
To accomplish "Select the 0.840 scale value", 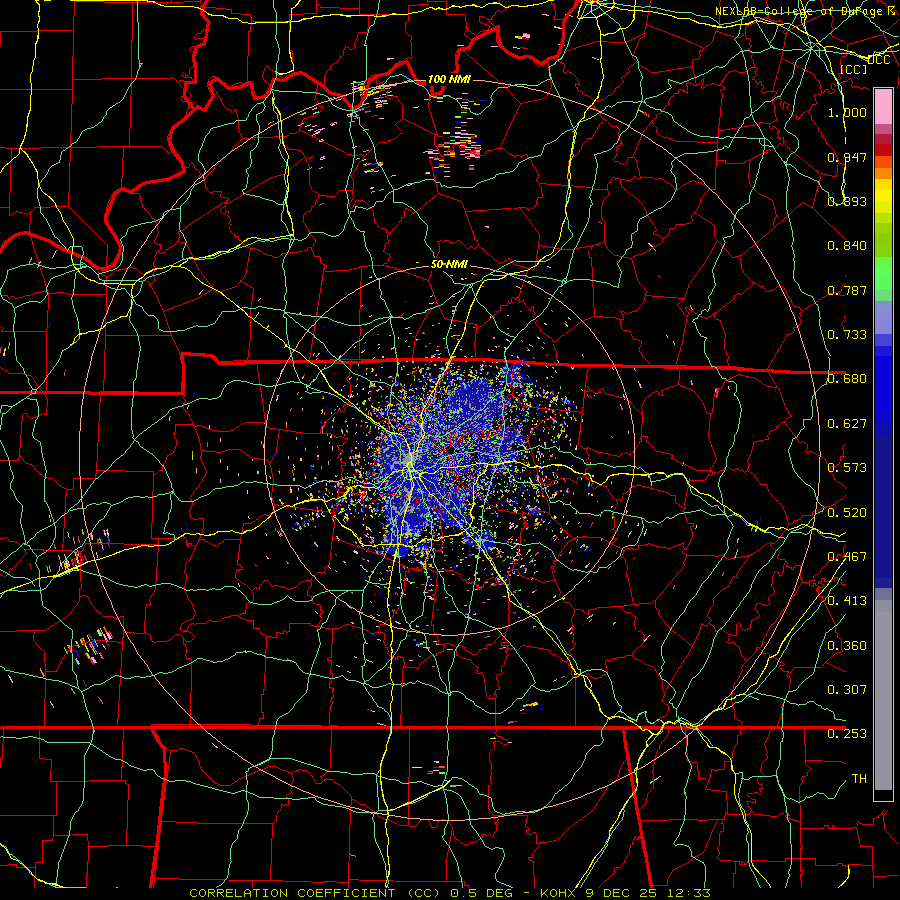I will pos(847,246).
